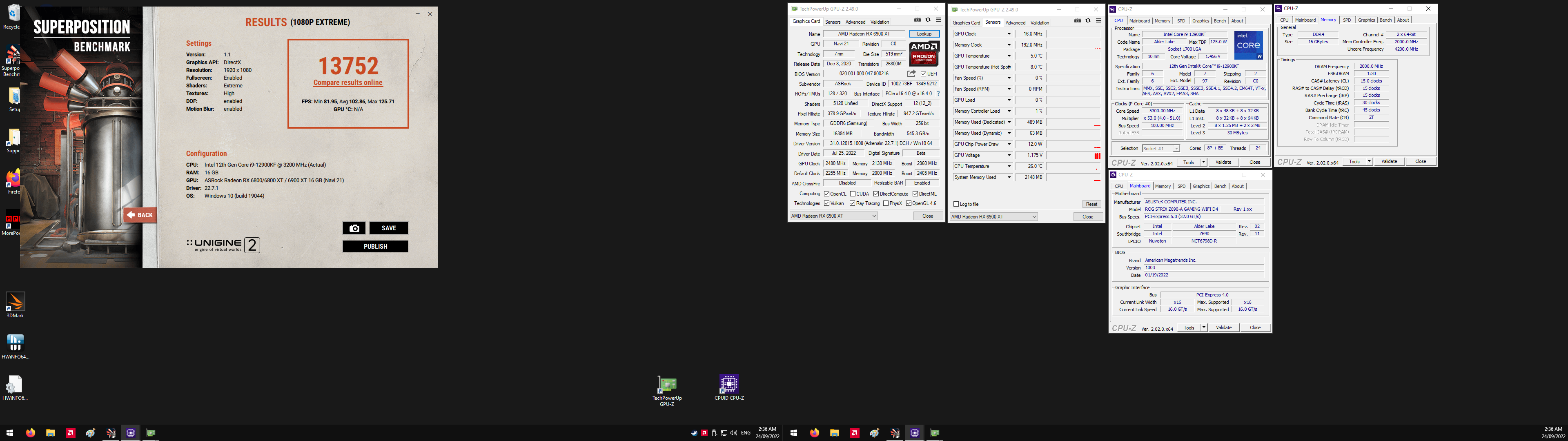Toggle the PhysX checkbox
The width and height of the screenshot is (1568, 441).
886,203
